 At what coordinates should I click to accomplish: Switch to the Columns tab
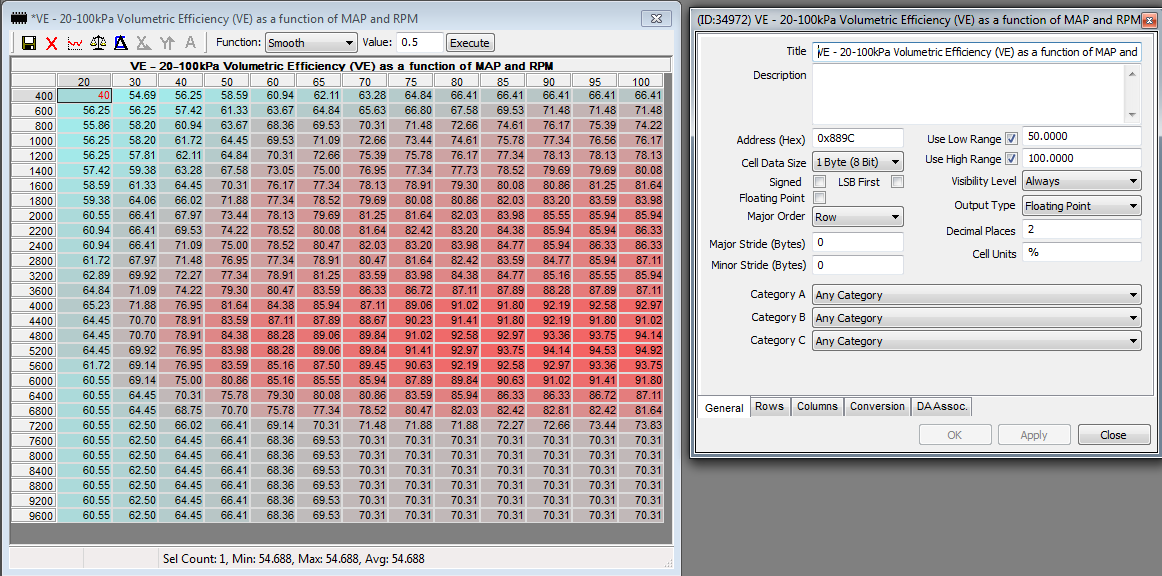pyautogui.click(x=817, y=406)
